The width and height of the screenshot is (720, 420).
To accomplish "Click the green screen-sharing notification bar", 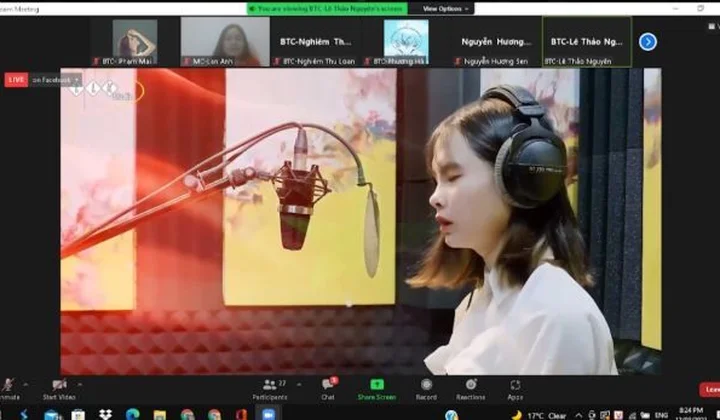I will 327,9.
